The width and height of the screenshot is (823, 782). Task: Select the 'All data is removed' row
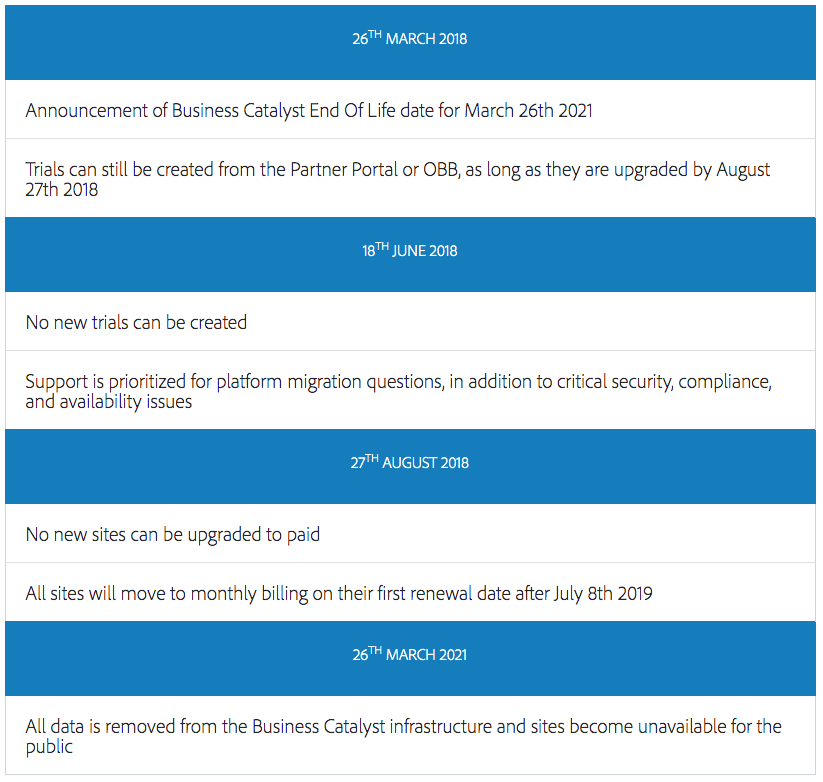pos(410,735)
